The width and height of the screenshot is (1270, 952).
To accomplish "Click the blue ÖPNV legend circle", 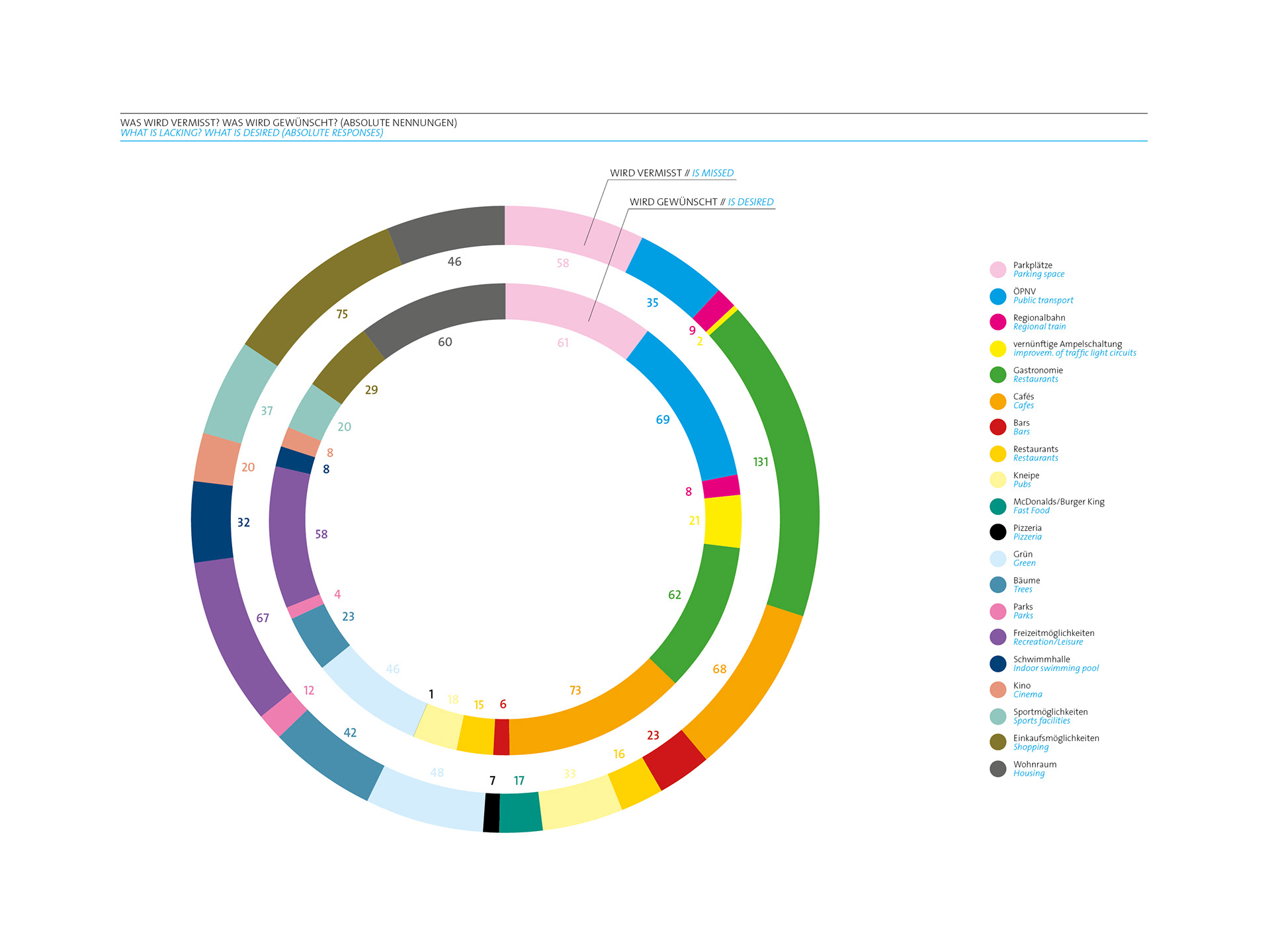I will (x=997, y=296).
